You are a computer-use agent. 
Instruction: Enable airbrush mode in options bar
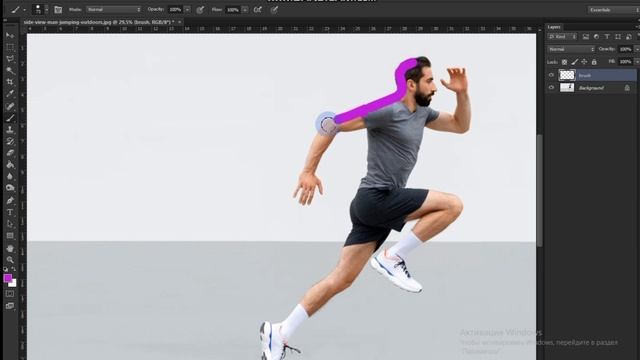pos(258,9)
